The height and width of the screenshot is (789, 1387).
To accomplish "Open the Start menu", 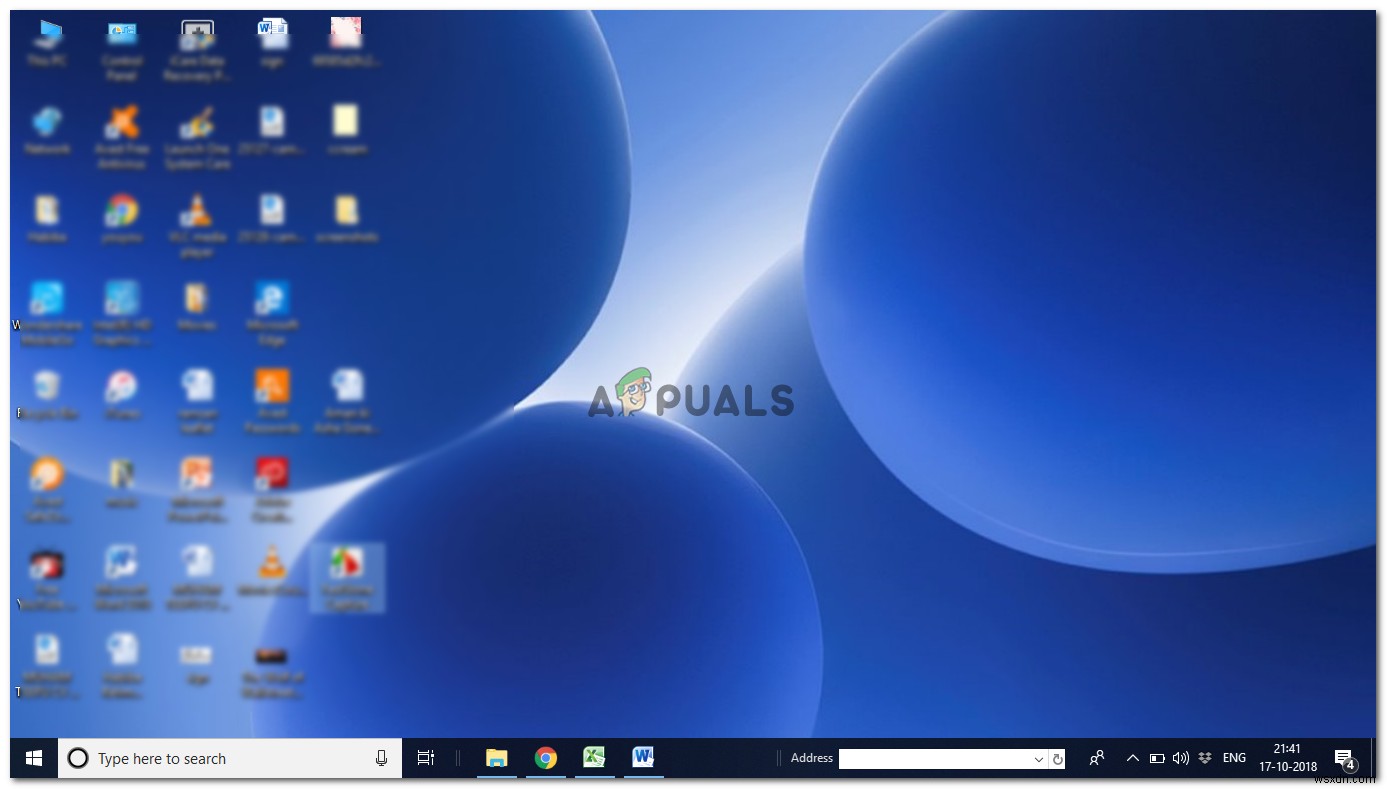I will tap(33, 758).
